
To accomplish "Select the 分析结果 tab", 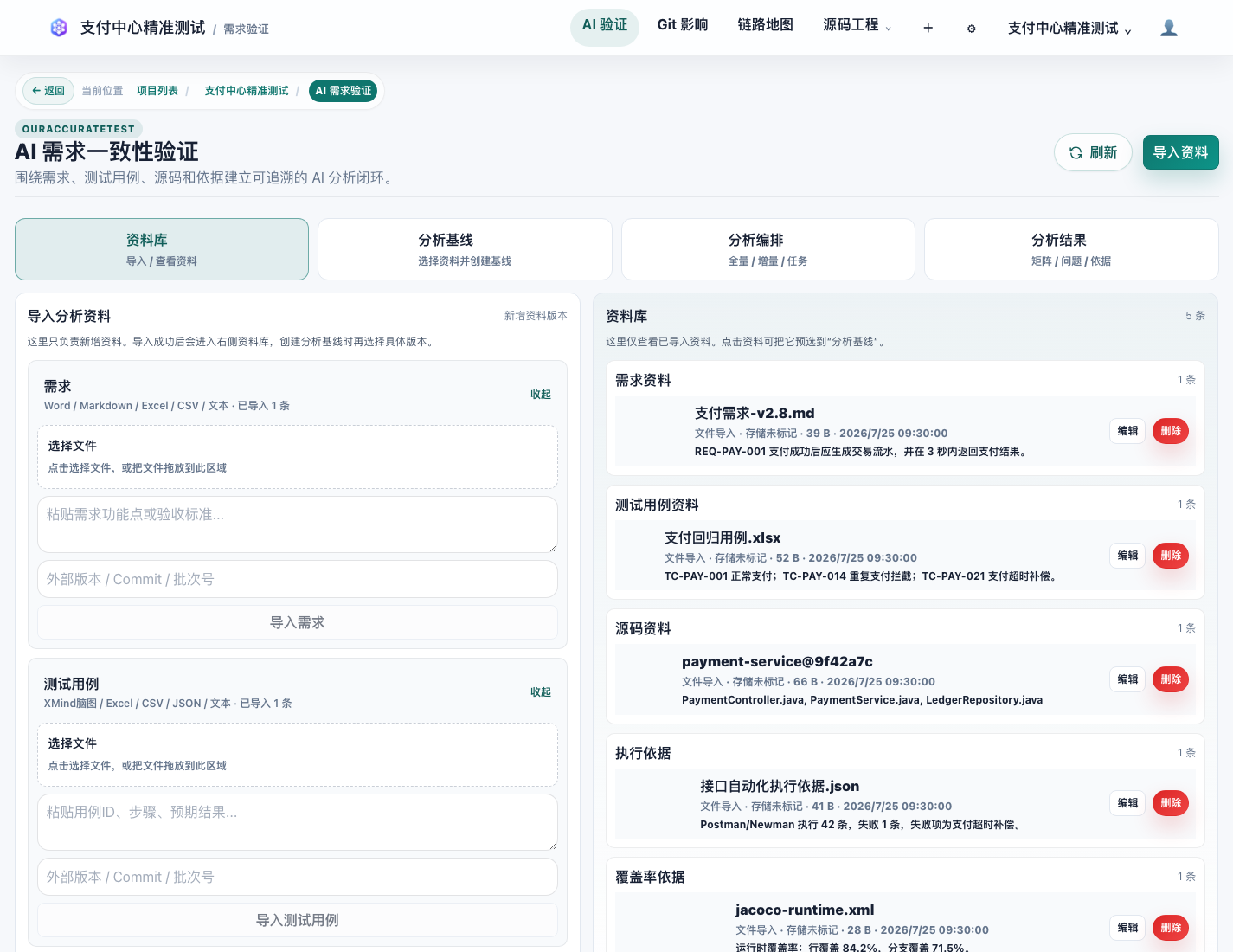I will click(x=1071, y=249).
